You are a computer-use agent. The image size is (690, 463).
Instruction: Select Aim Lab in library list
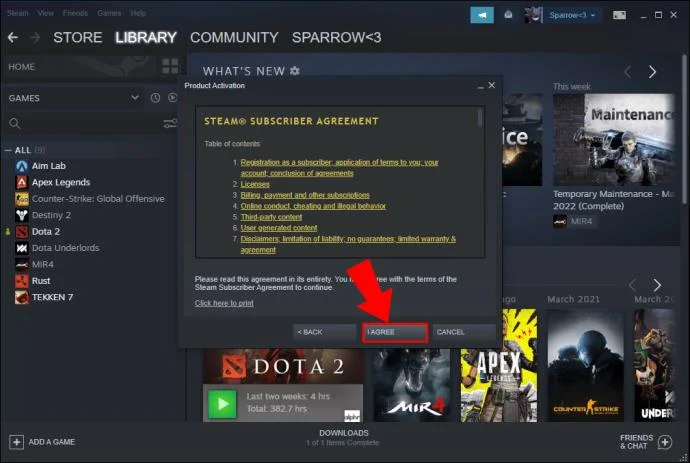click(x=48, y=166)
